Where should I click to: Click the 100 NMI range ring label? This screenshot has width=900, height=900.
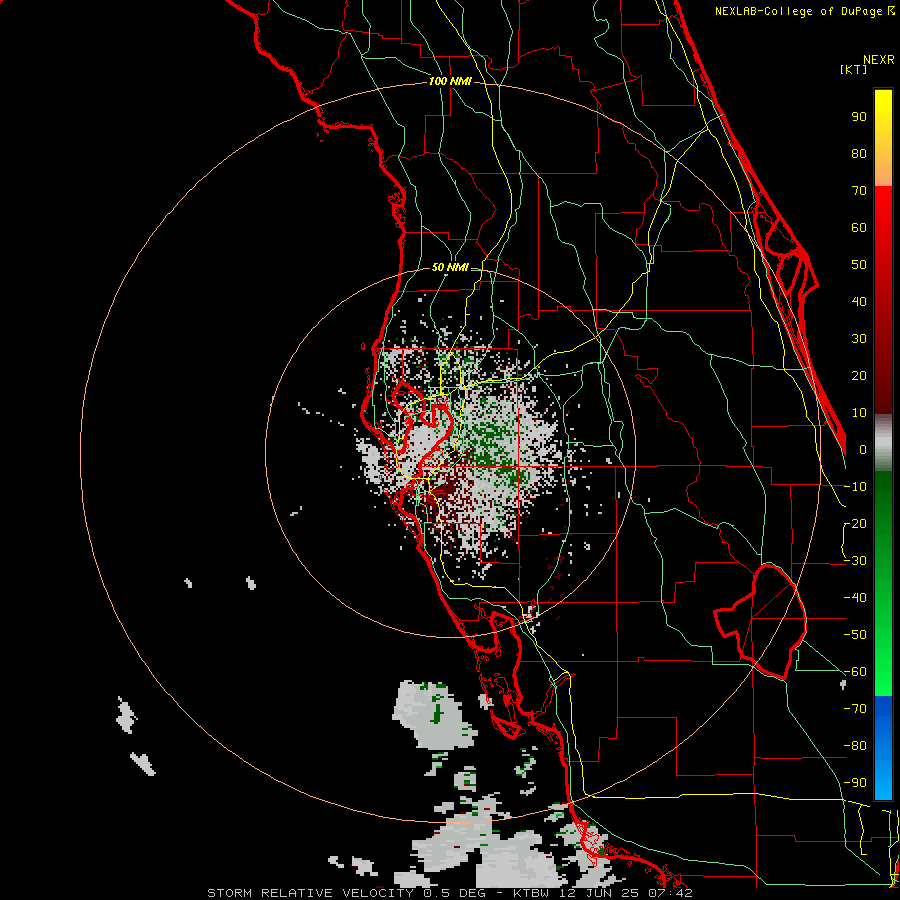click(x=450, y=81)
